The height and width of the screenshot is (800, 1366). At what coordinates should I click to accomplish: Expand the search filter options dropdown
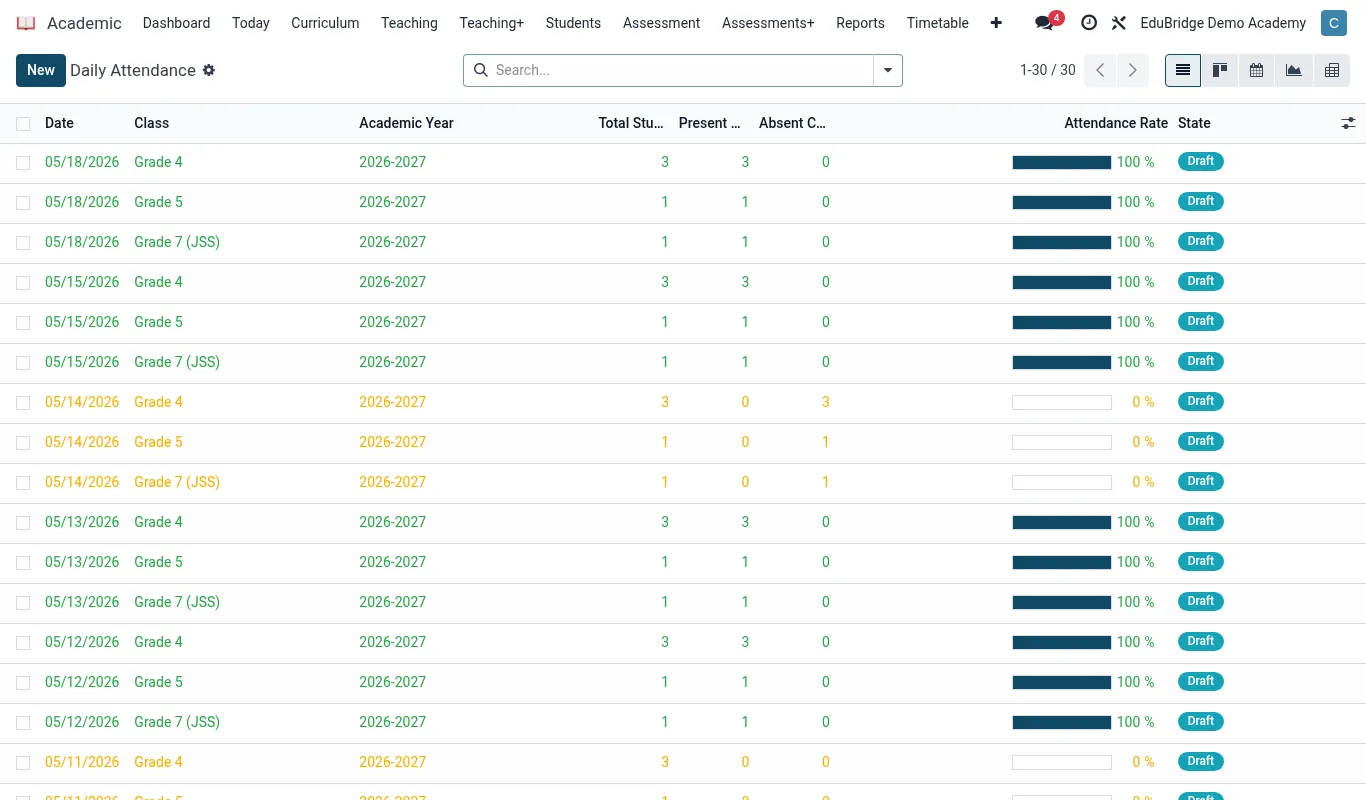coord(888,70)
